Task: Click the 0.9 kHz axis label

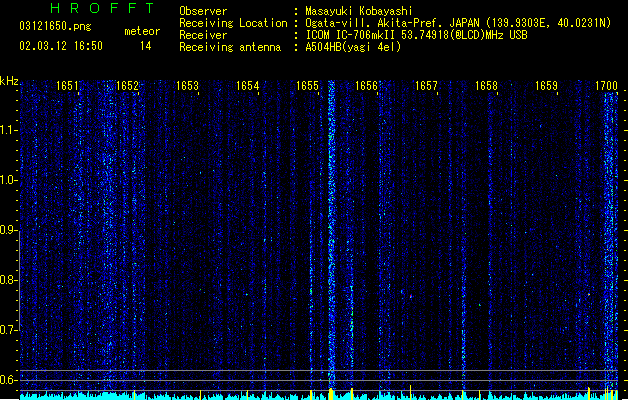Action: (x=9, y=230)
